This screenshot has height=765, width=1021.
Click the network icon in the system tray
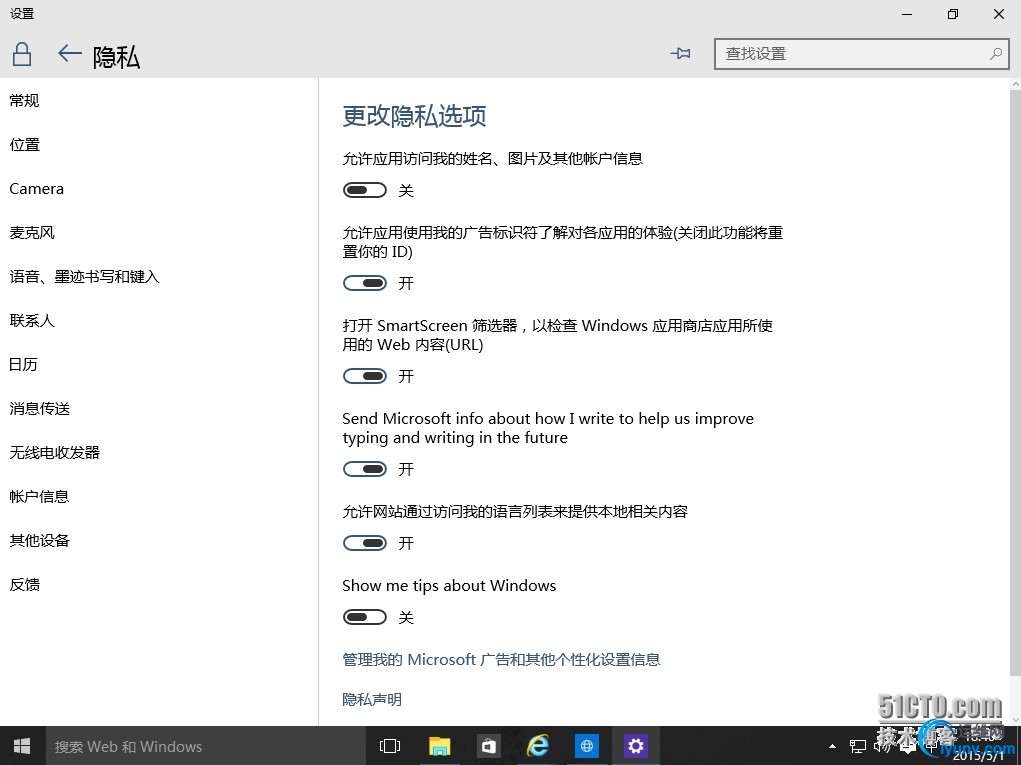point(858,746)
